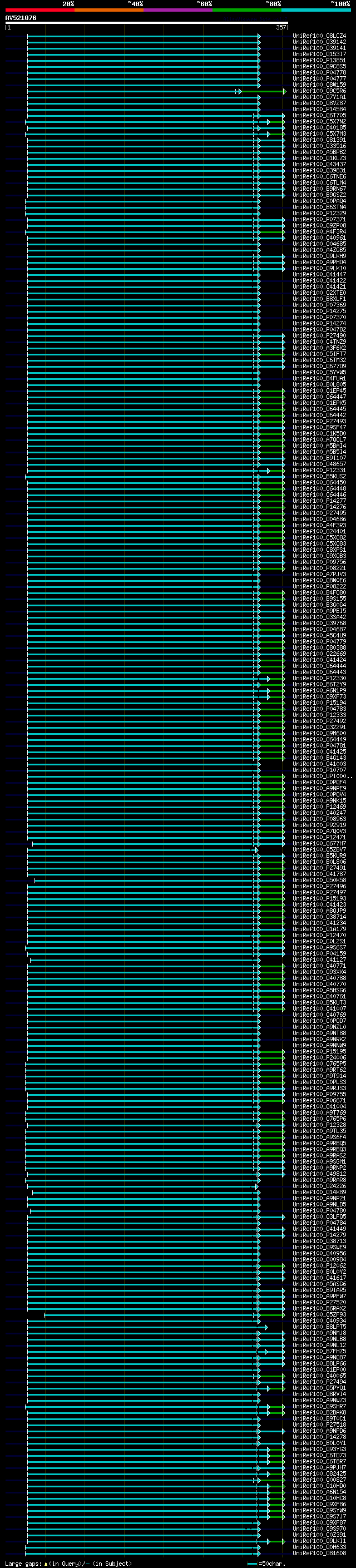Select hit label UniRef100_B6STN4

point(319,207)
